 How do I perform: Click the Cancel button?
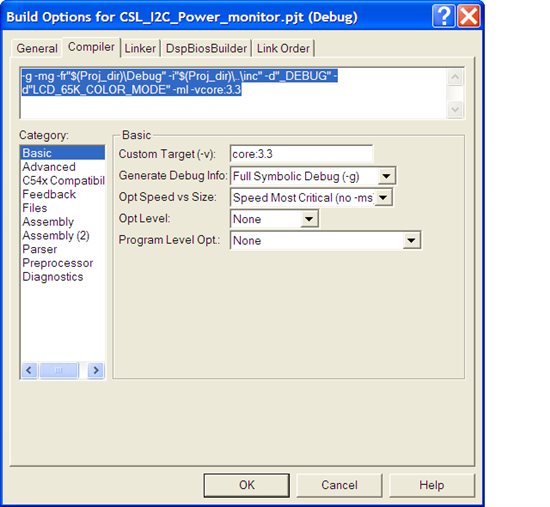pos(339,485)
